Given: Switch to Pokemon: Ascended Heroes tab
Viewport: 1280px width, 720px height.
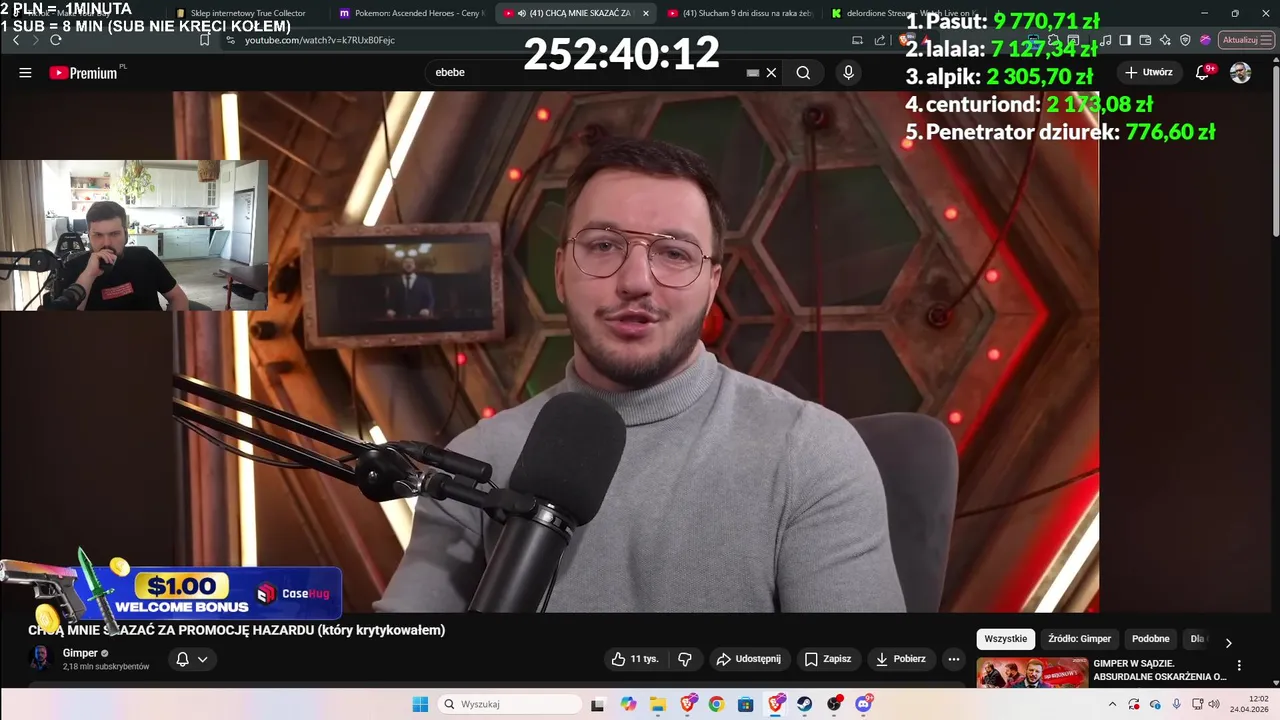Looking at the screenshot, I should pyautogui.click(x=412, y=13).
